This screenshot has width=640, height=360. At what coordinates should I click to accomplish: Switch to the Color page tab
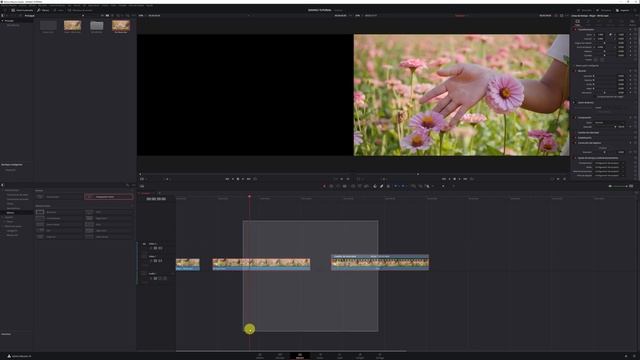click(x=340, y=356)
